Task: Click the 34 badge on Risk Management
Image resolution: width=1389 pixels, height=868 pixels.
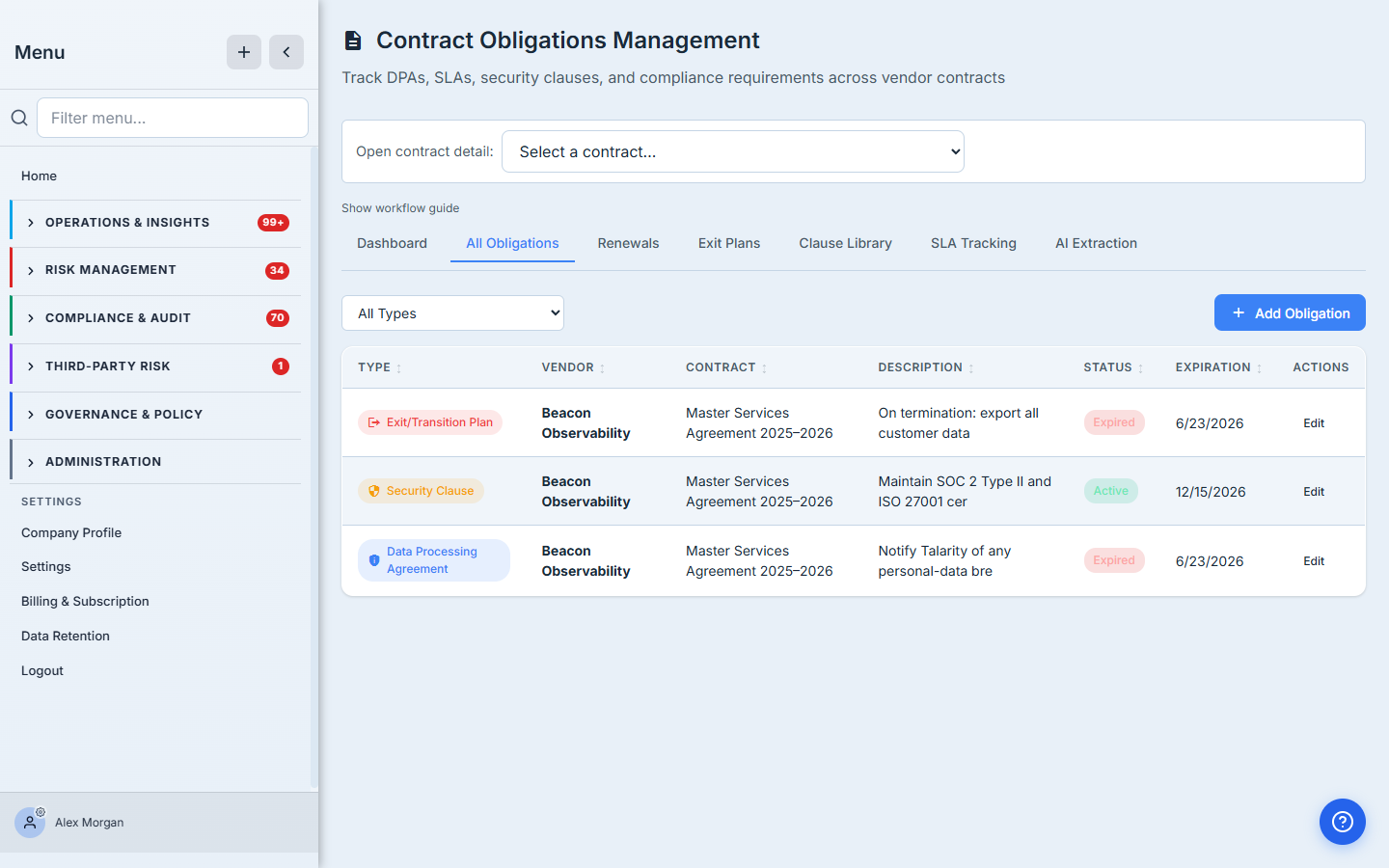Action: 277,271
